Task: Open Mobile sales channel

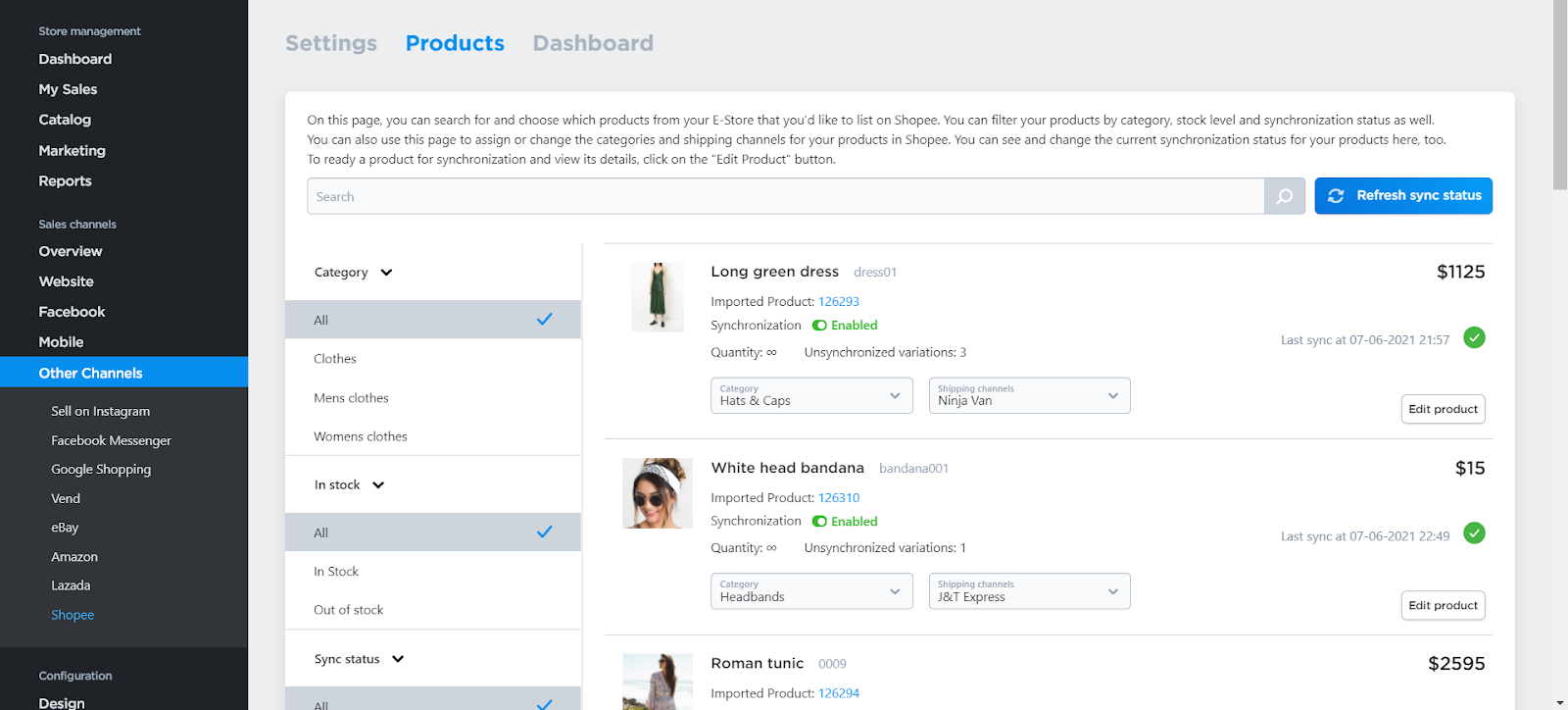Action: pos(61,342)
